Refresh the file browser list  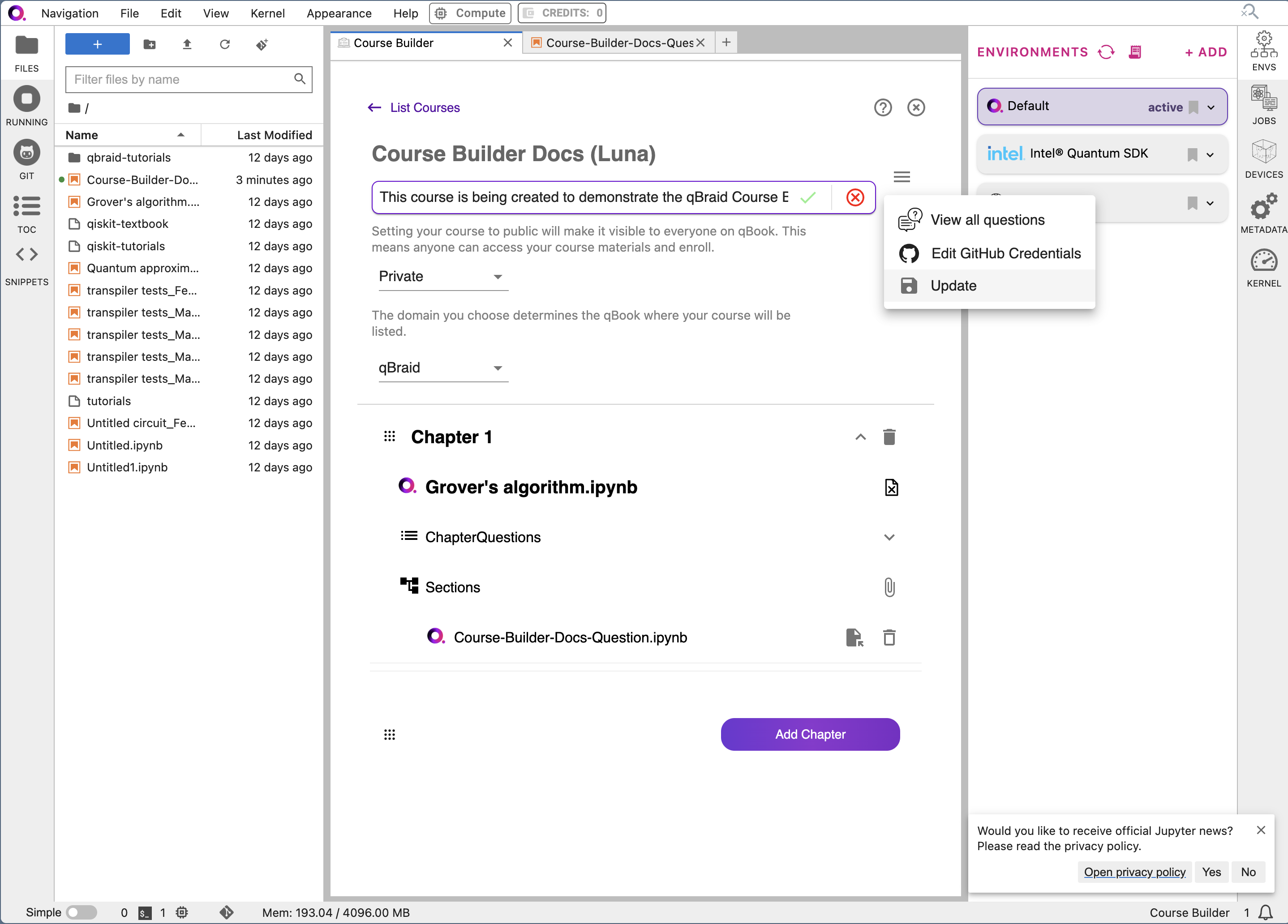click(x=225, y=44)
